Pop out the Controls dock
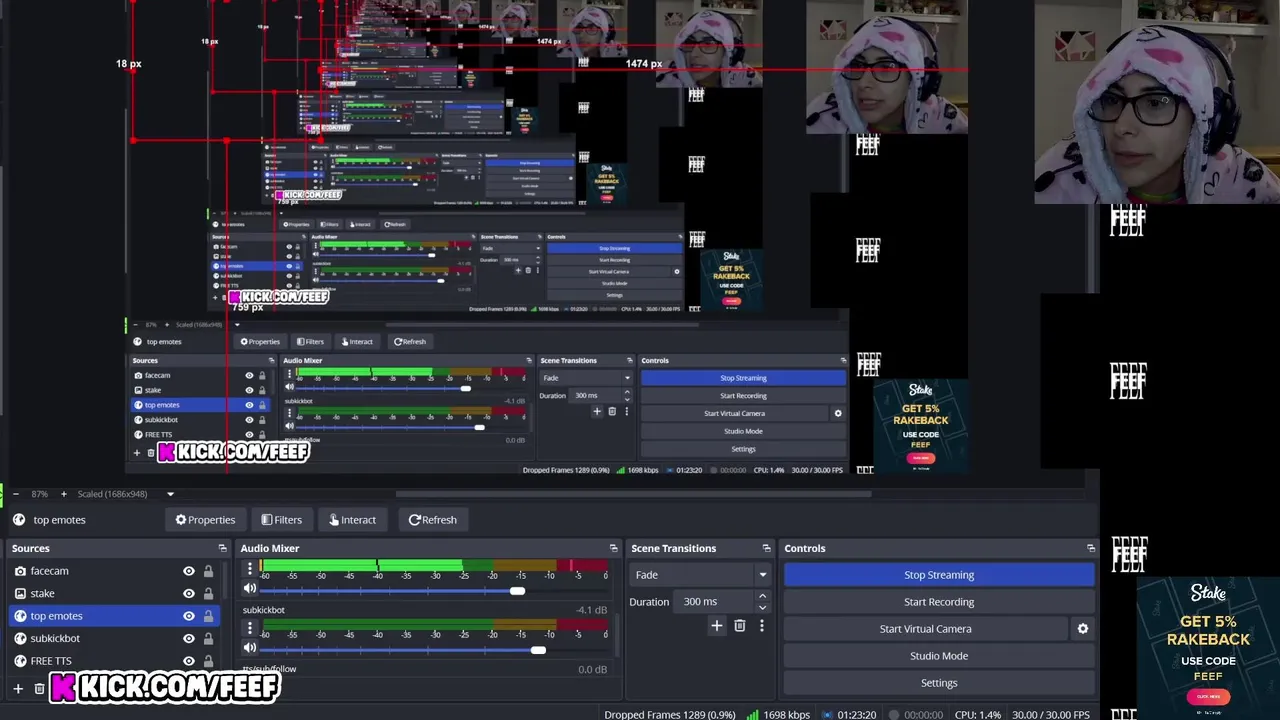The height and width of the screenshot is (720, 1280). (1090, 548)
